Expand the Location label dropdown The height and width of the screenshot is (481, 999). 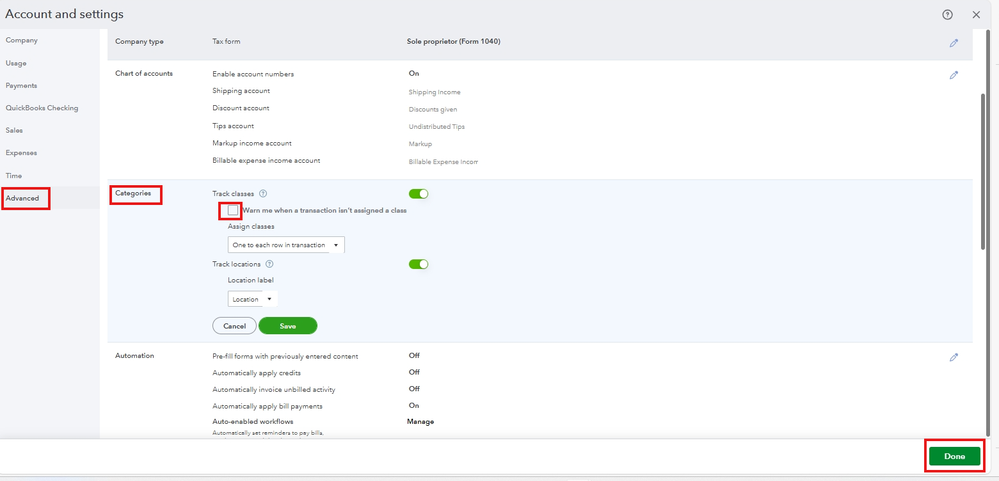[x=252, y=299]
